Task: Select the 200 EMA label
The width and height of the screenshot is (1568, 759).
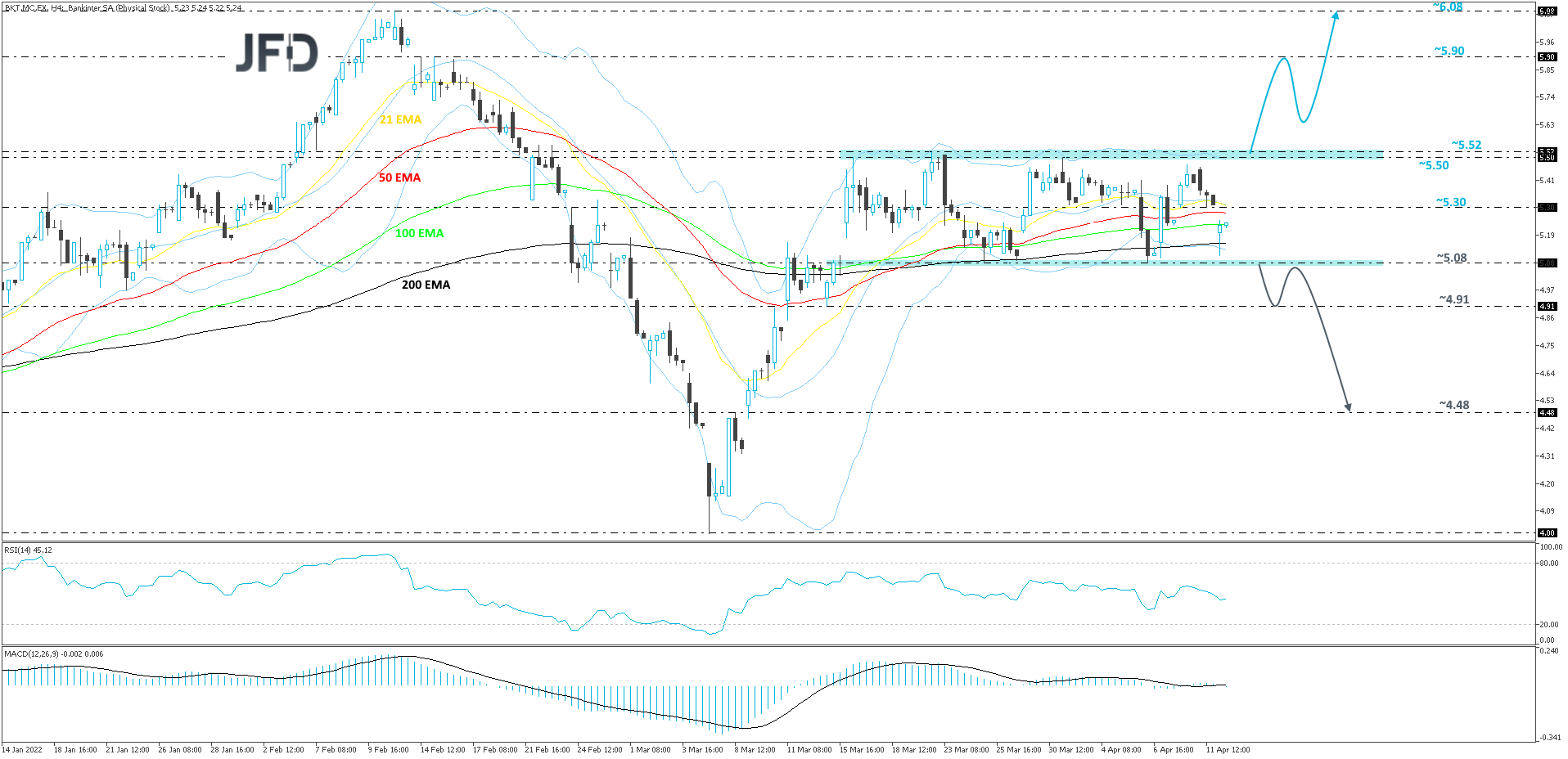Action: (425, 285)
